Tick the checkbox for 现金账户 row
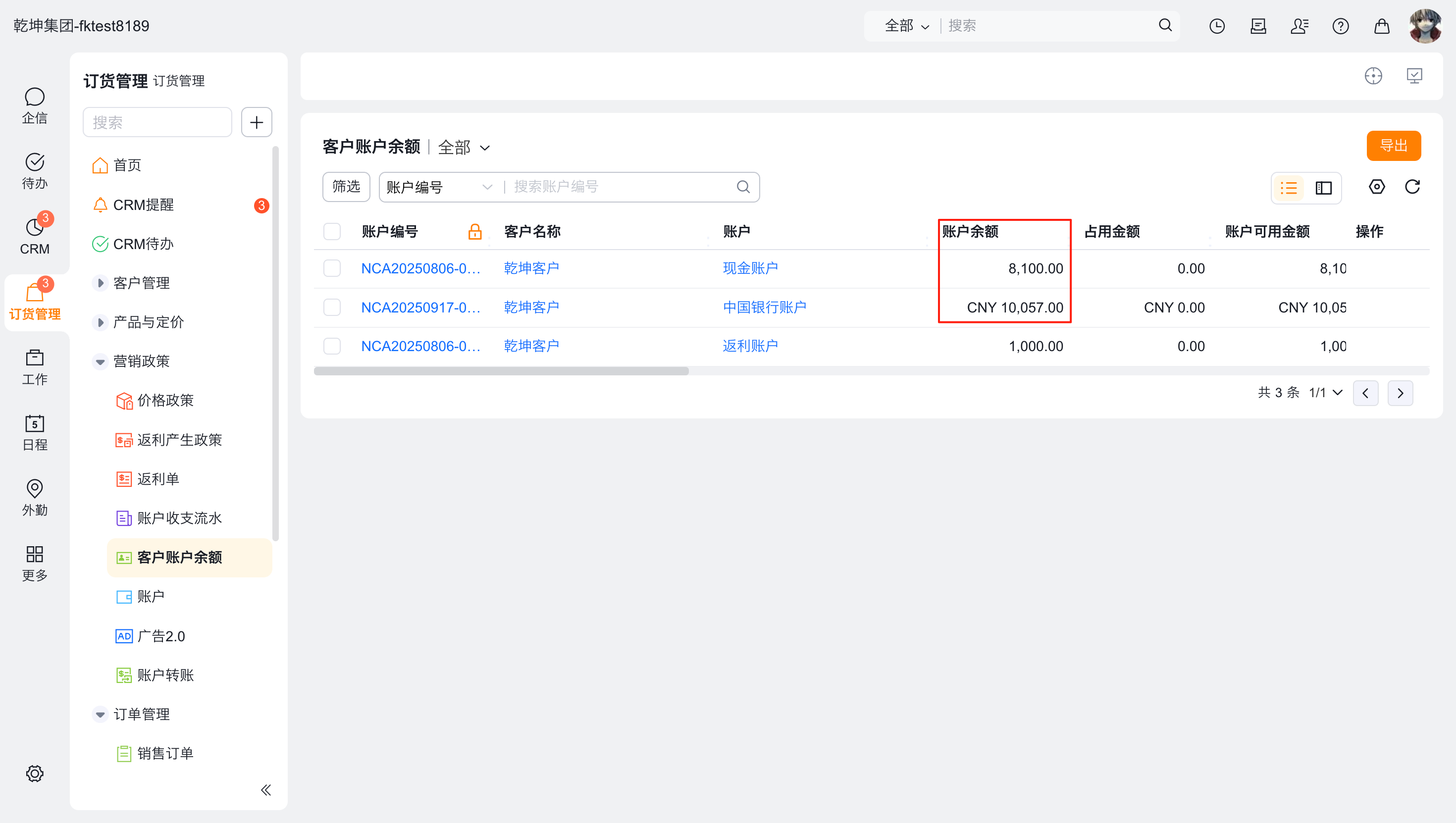This screenshot has height=823, width=1456. [x=332, y=268]
